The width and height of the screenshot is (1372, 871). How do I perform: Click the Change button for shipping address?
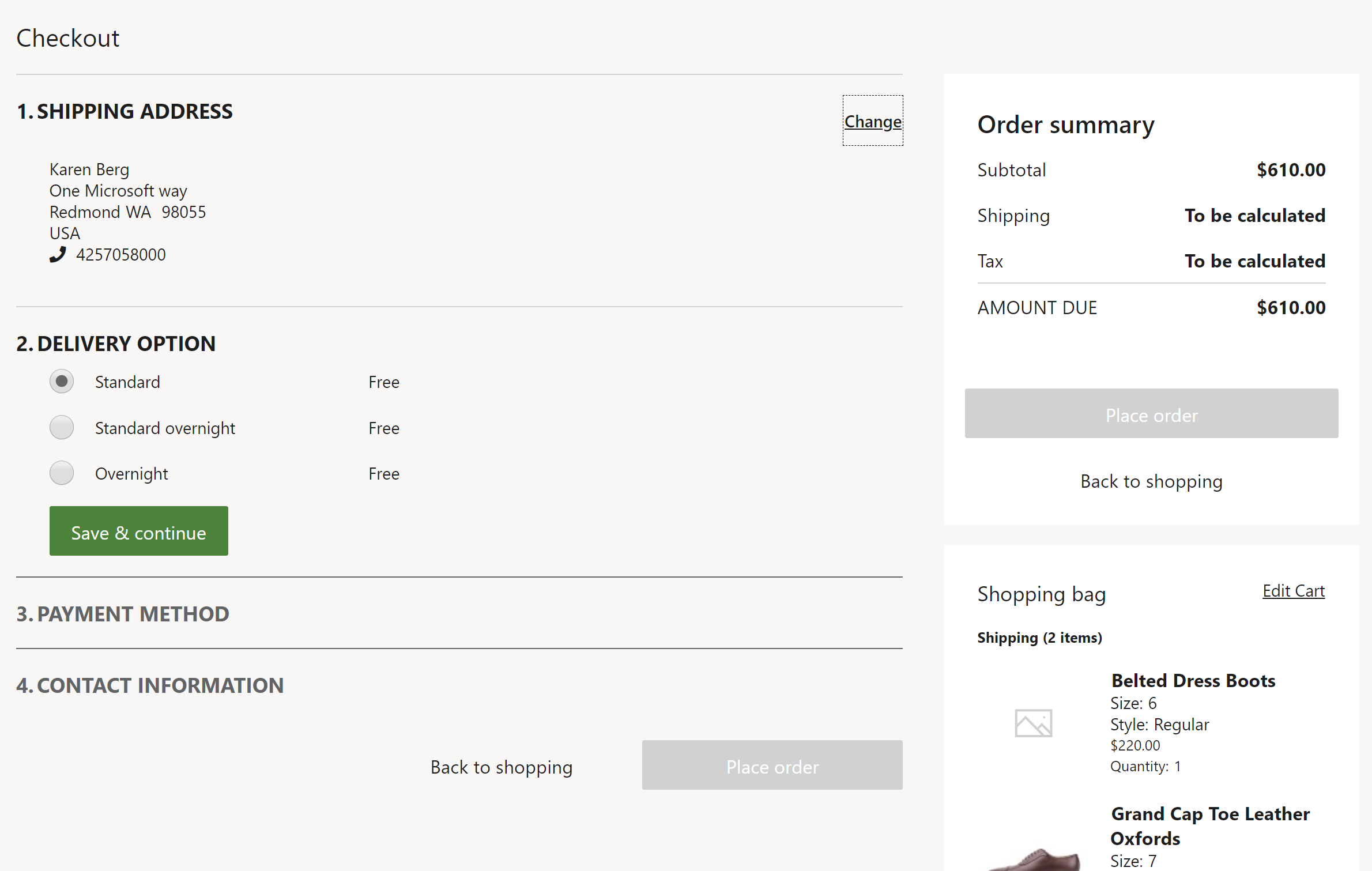[871, 121]
